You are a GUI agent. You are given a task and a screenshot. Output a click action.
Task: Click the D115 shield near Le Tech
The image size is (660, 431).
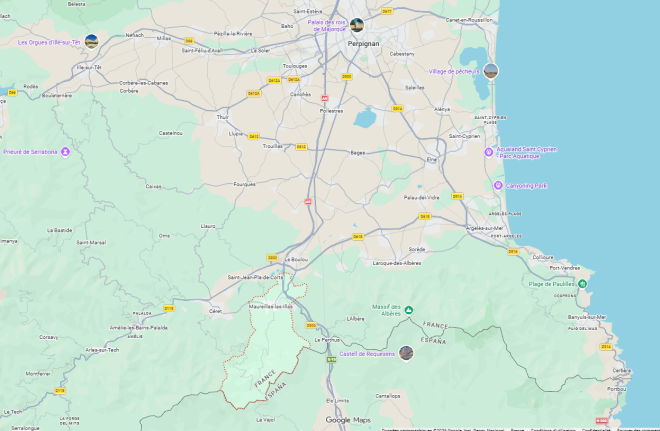(60, 391)
